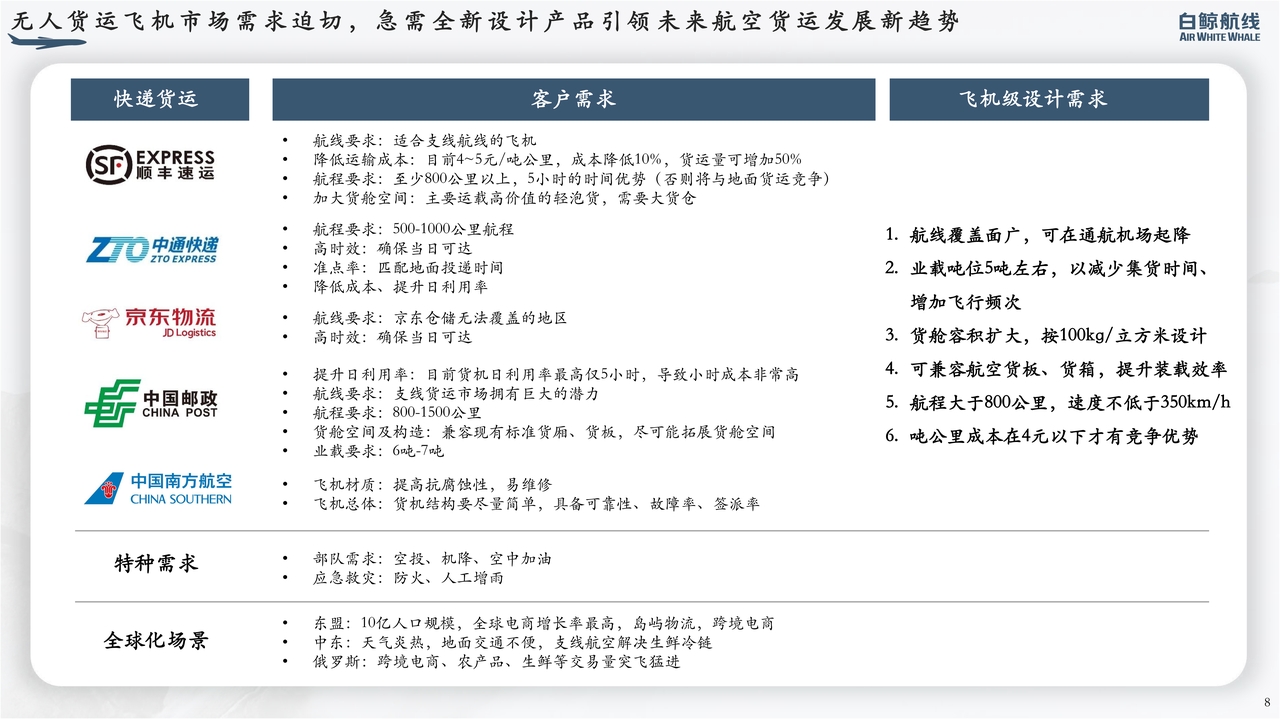
Task: Click the China Post logo
Action: tap(151, 403)
